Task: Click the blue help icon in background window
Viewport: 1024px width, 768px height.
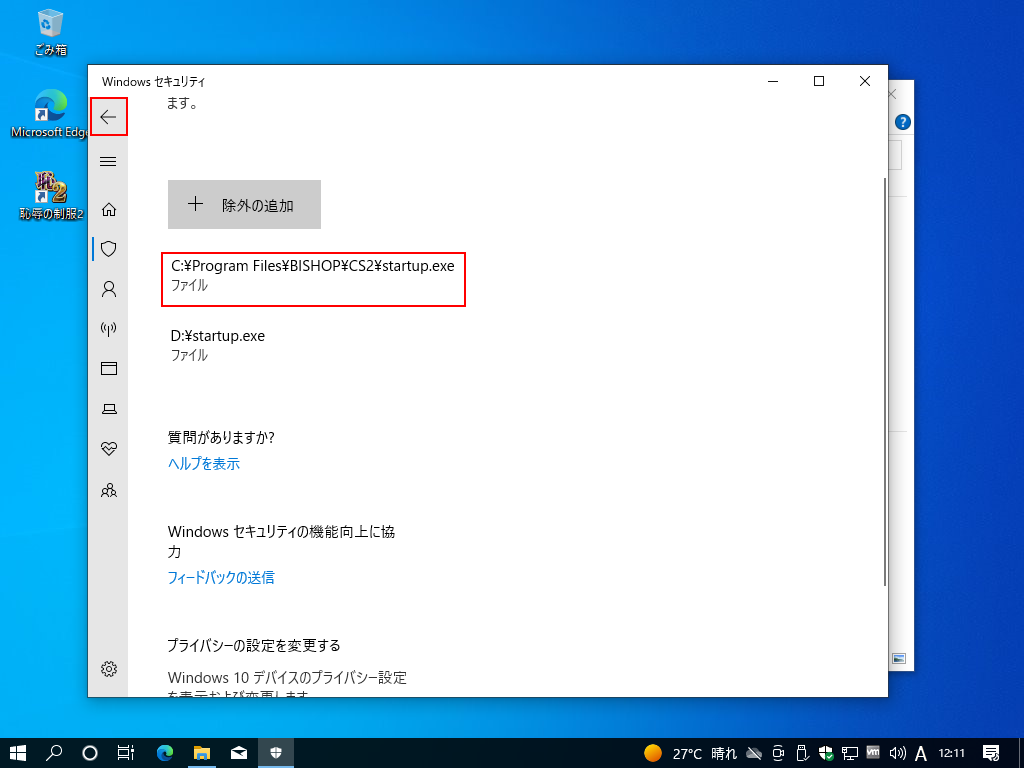Action: [x=903, y=122]
